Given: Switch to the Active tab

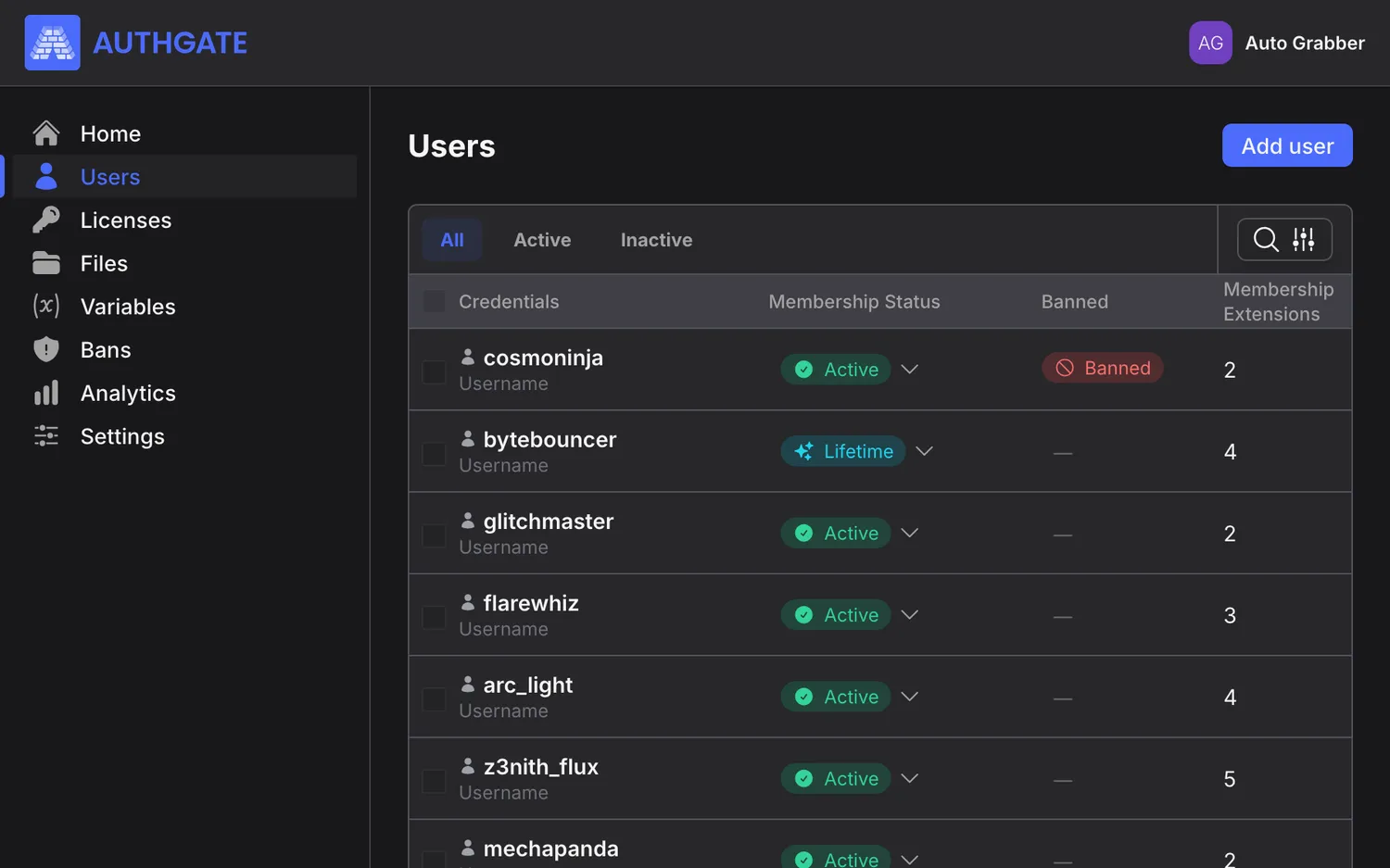Looking at the screenshot, I should (x=542, y=239).
